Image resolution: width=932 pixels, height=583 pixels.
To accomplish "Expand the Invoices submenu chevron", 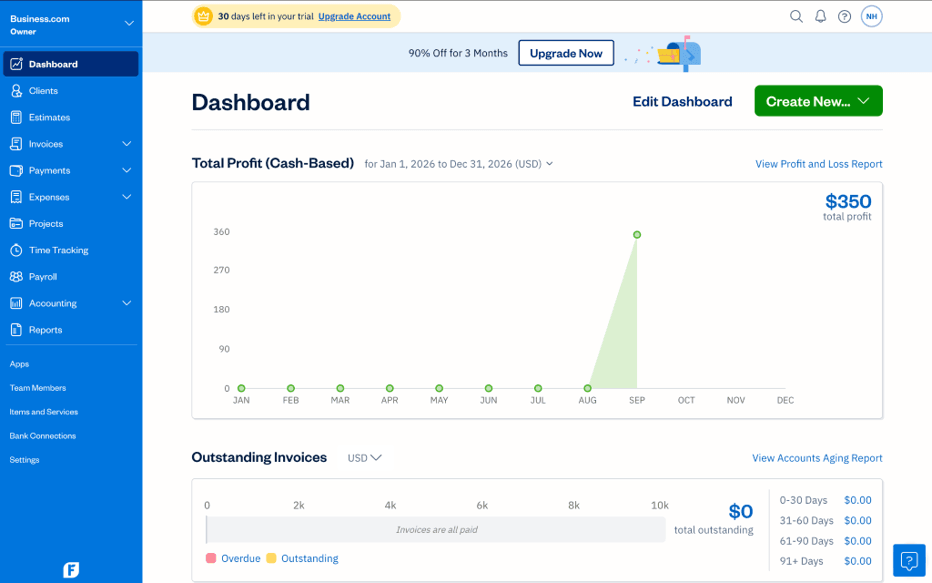I will 127,144.
